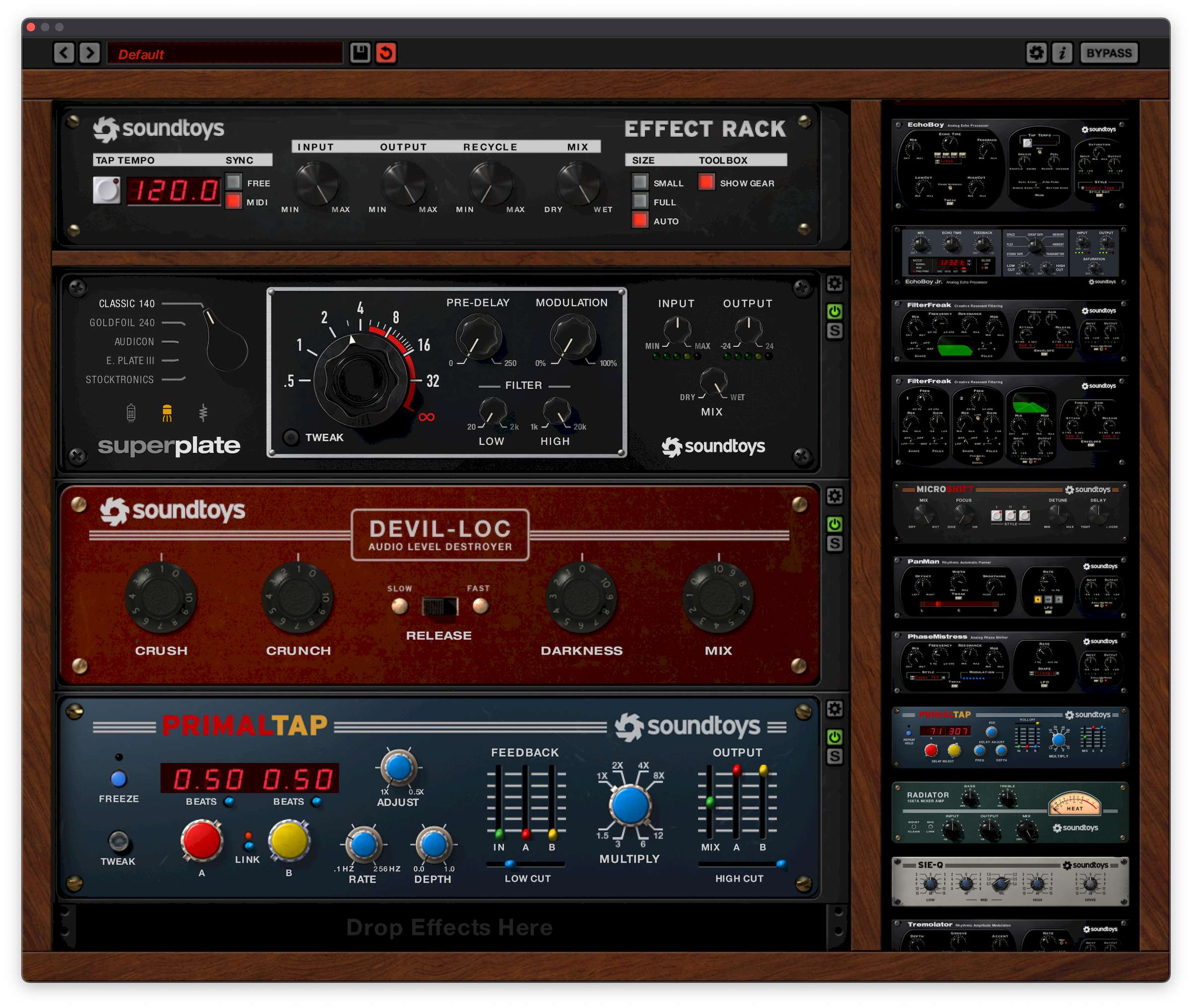Go to previous preset with left arrow
Viewport: 1192px width, 1008px height.
(64, 53)
